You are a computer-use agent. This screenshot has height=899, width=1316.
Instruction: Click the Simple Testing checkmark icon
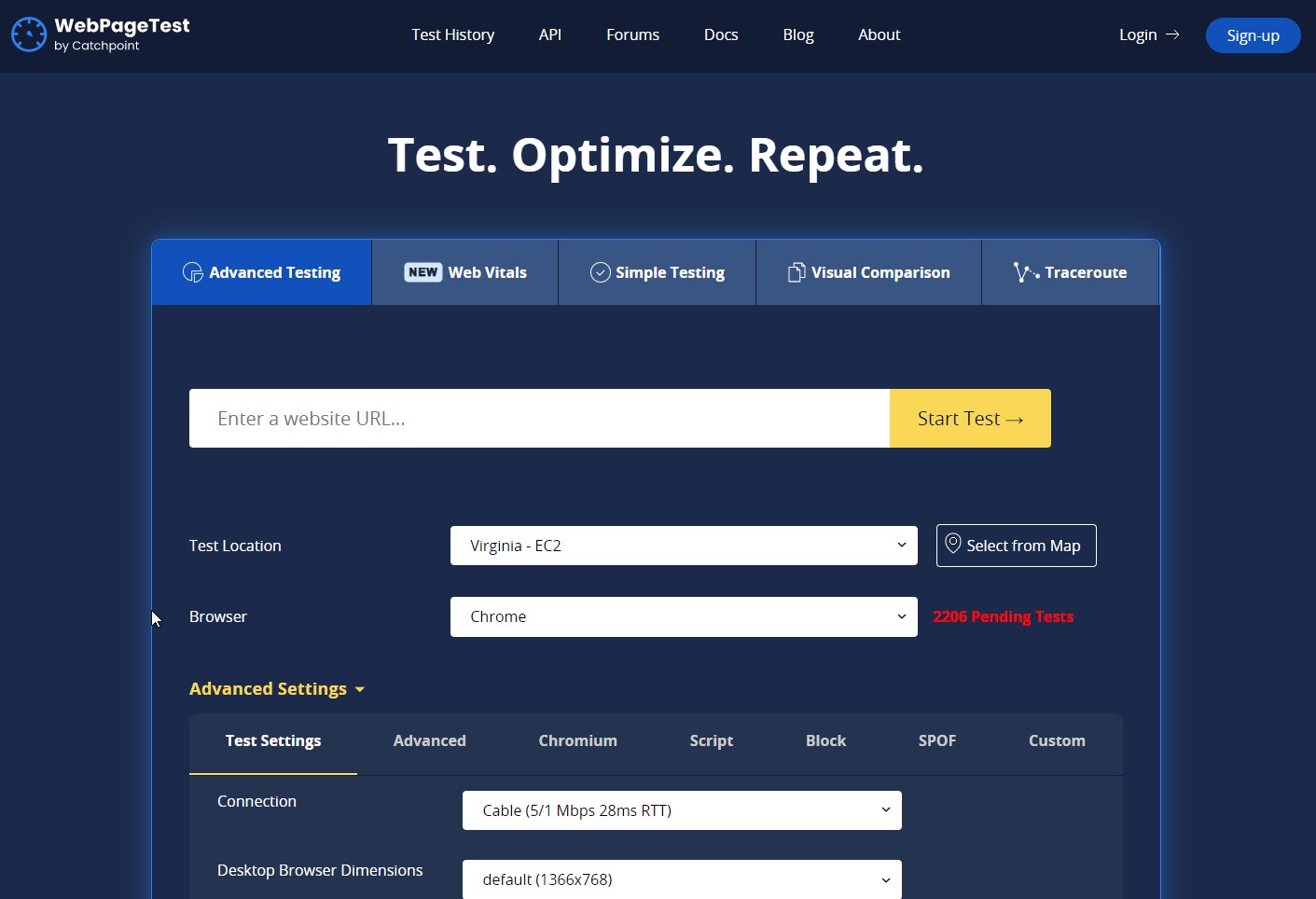(600, 272)
